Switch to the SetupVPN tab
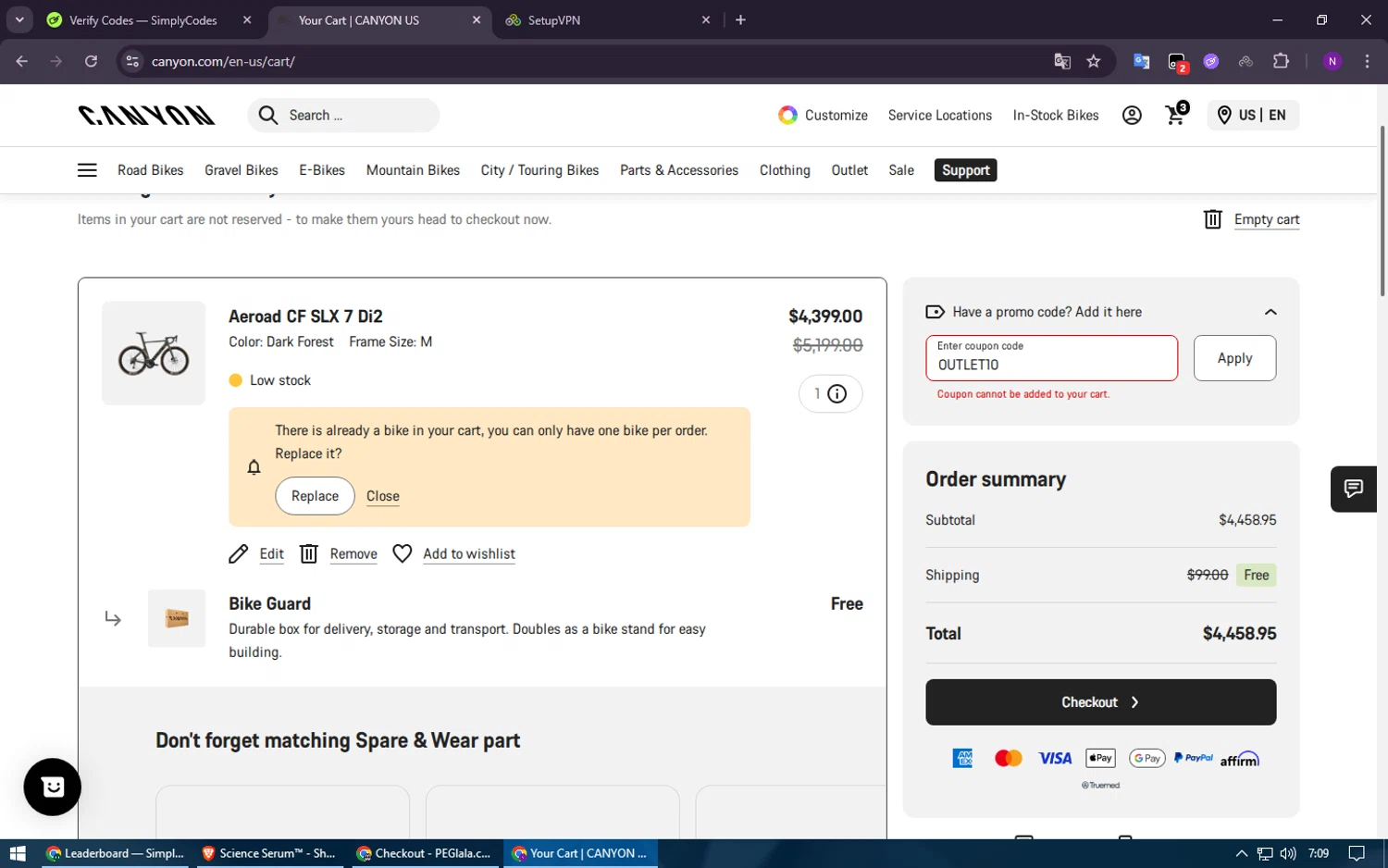Screen dimensions: 1388x868 click(606, 20)
